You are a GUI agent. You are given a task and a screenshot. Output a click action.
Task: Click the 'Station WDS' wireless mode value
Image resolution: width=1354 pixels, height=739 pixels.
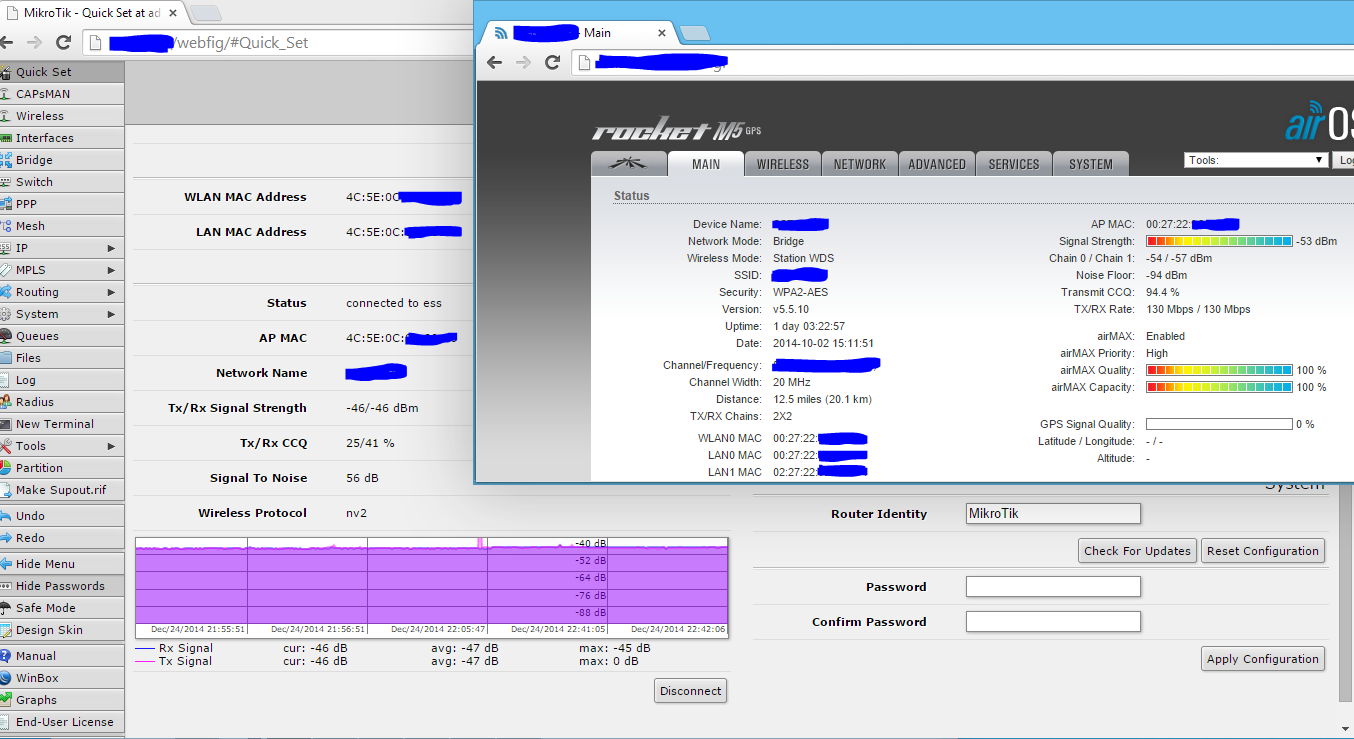click(803, 258)
